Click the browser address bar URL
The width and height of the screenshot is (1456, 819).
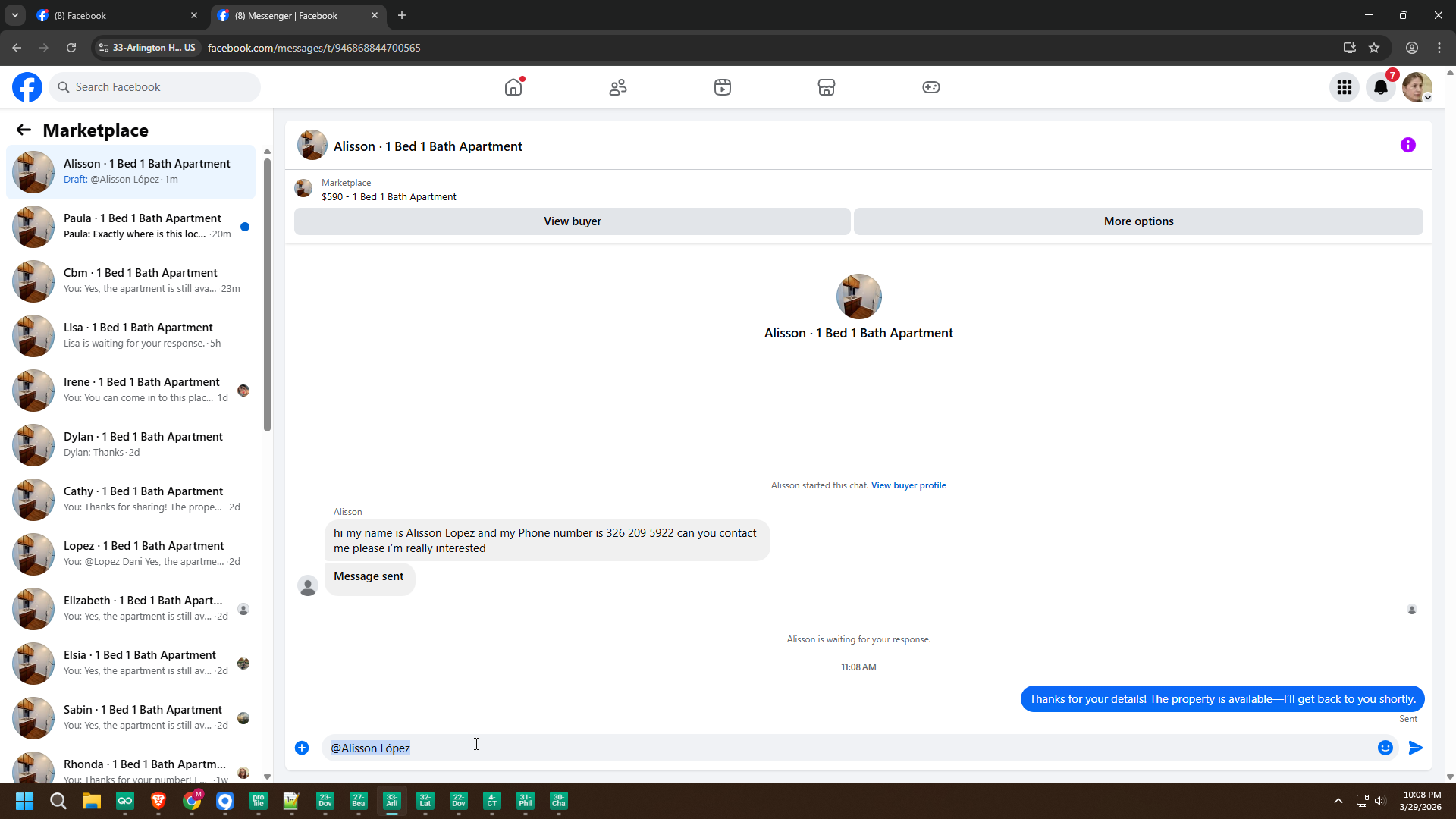(x=314, y=48)
